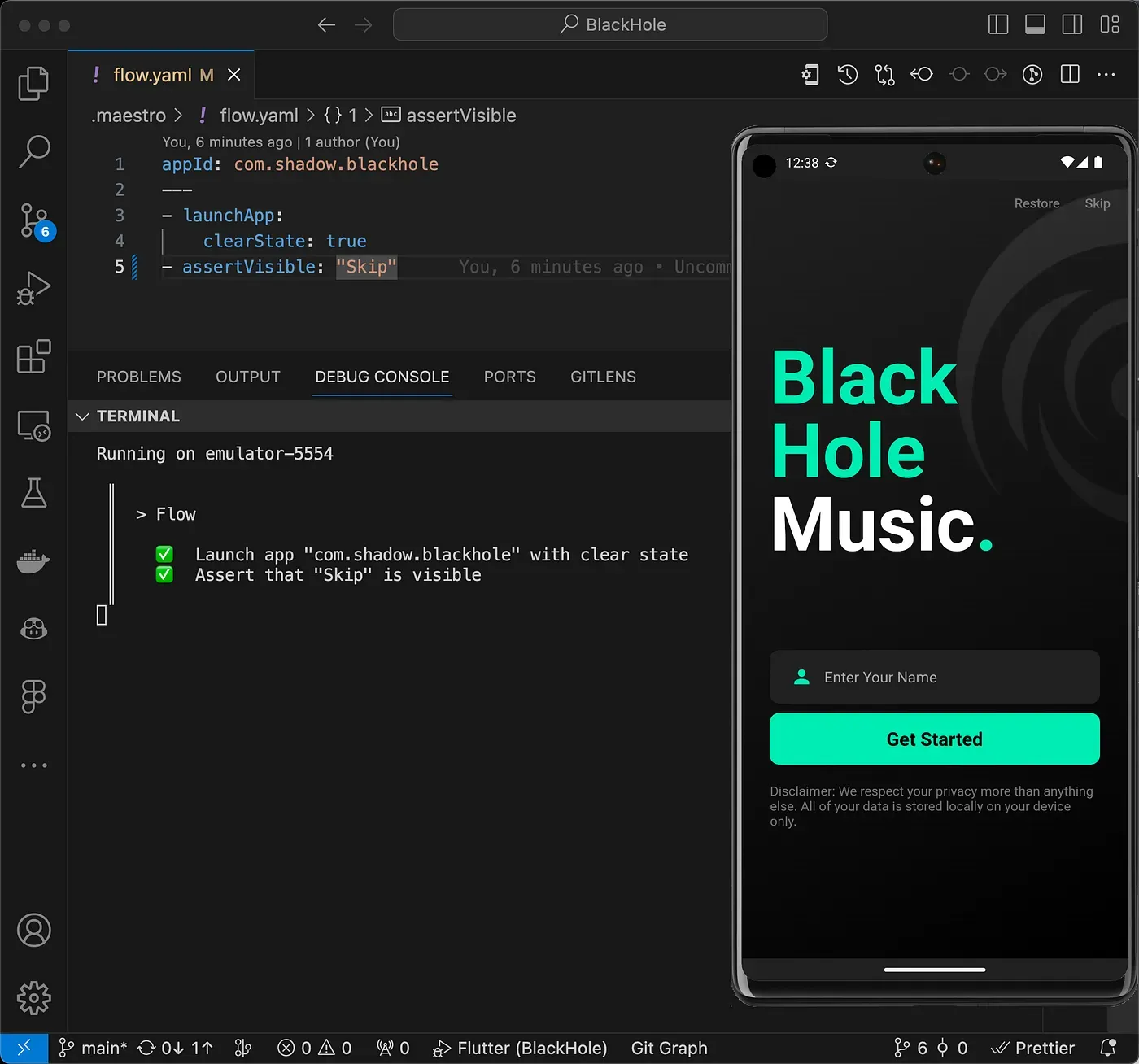Open the editor More Actions ellipsis menu
Image resolution: width=1139 pixels, height=1064 pixels.
tap(1106, 75)
